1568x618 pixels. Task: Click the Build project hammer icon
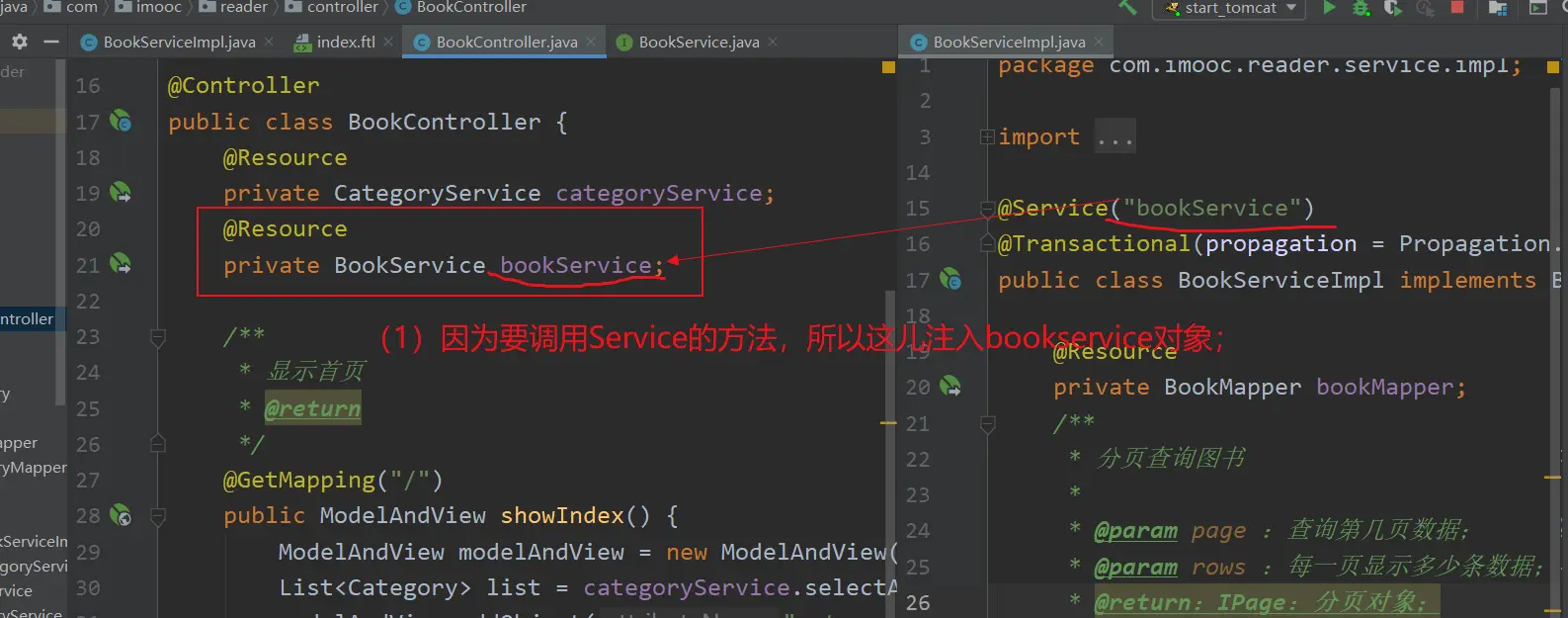point(1127,7)
